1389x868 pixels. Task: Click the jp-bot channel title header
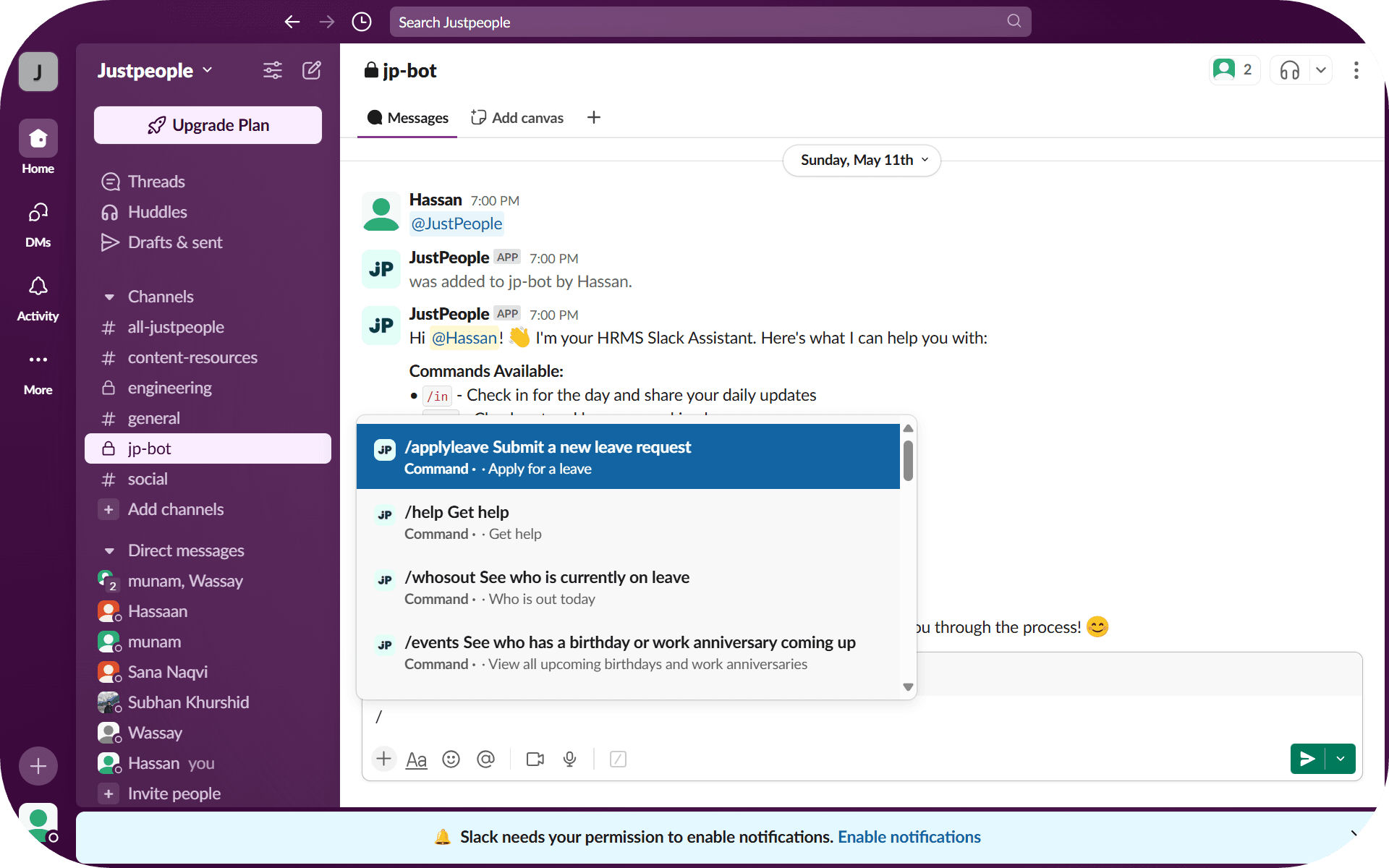coord(401,70)
